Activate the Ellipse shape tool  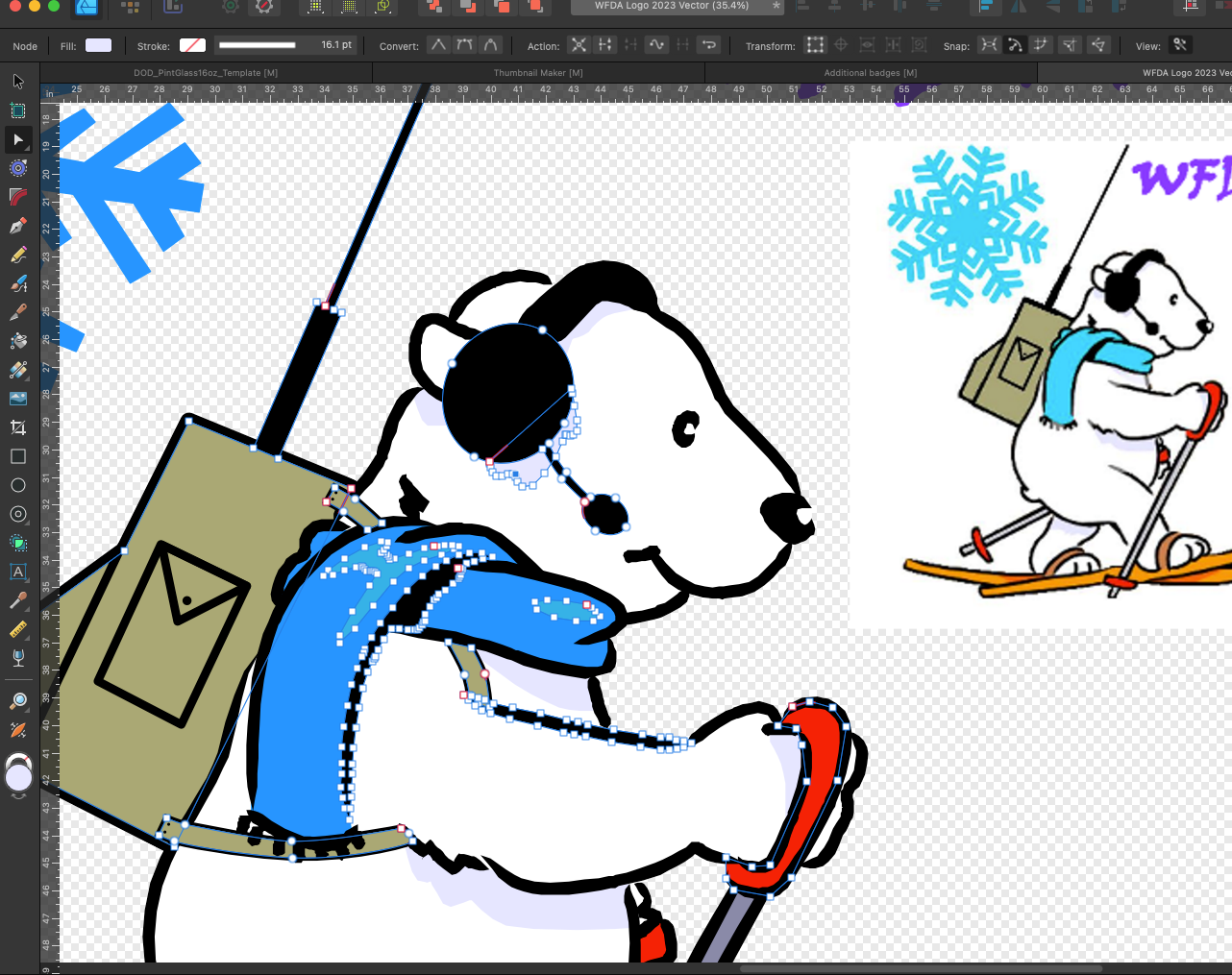click(17, 485)
